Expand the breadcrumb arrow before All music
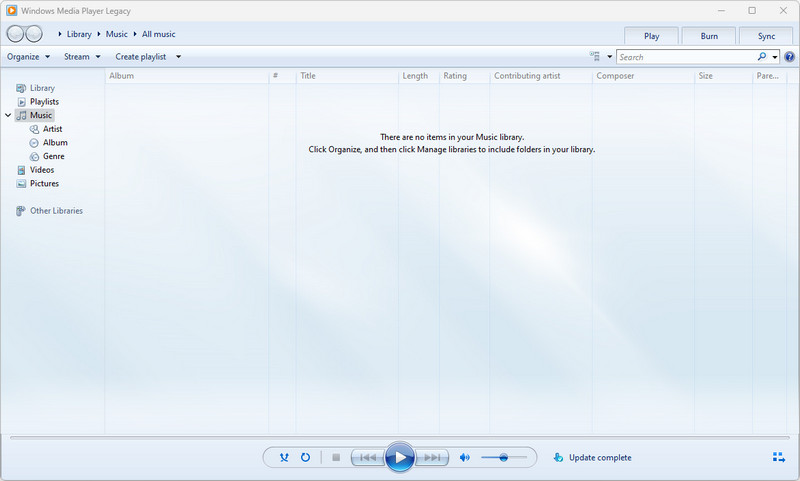The image size is (800, 481). [135, 34]
